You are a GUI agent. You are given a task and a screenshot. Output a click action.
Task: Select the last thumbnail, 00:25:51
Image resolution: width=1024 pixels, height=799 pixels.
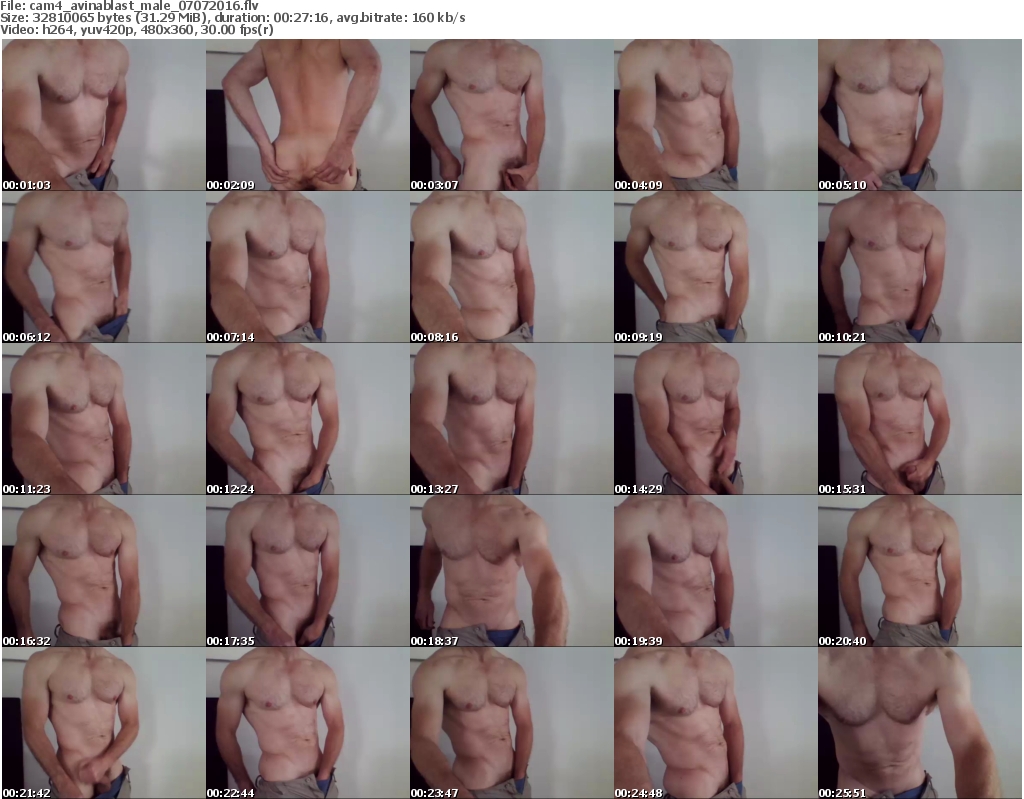point(920,723)
